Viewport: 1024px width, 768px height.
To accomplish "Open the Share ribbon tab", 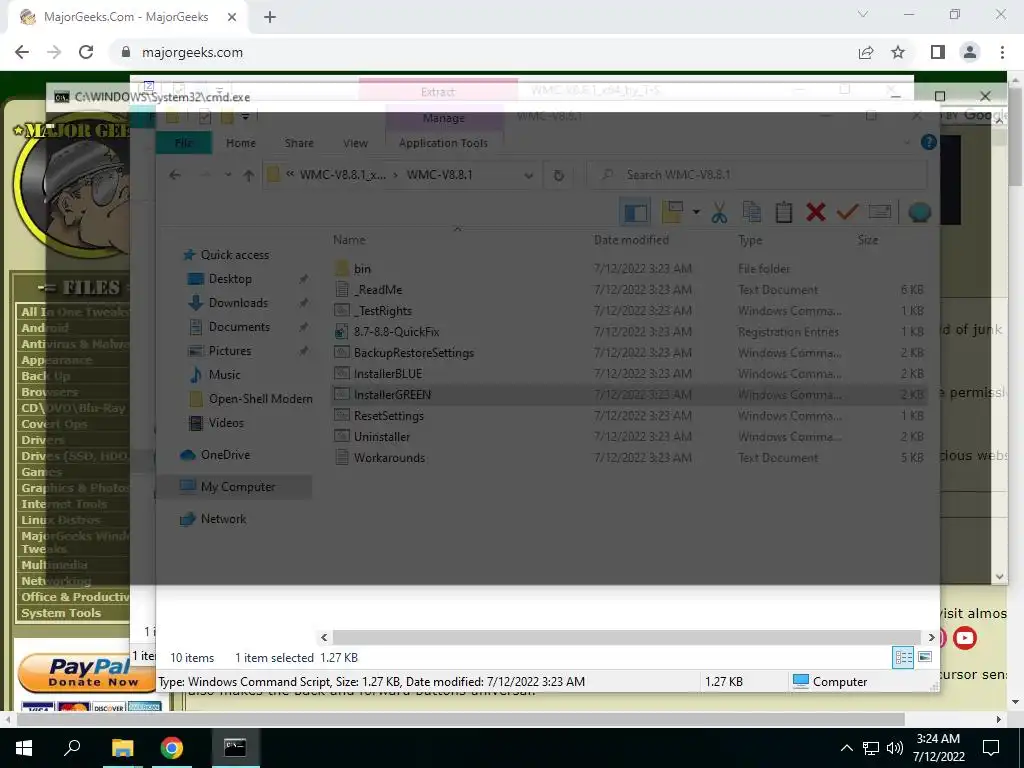I will [x=299, y=143].
